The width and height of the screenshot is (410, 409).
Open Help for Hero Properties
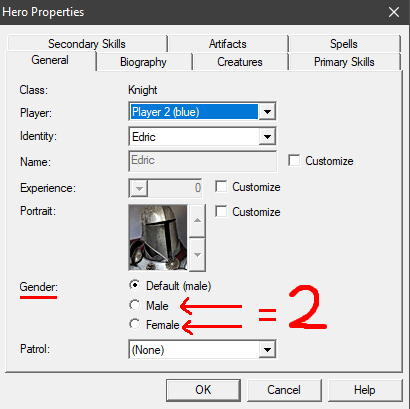(x=365, y=390)
